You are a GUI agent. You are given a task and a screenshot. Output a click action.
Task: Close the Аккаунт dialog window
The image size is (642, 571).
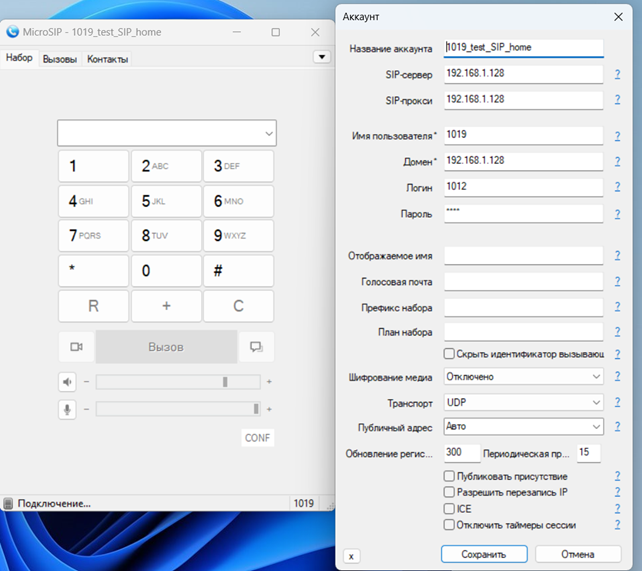point(618,17)
